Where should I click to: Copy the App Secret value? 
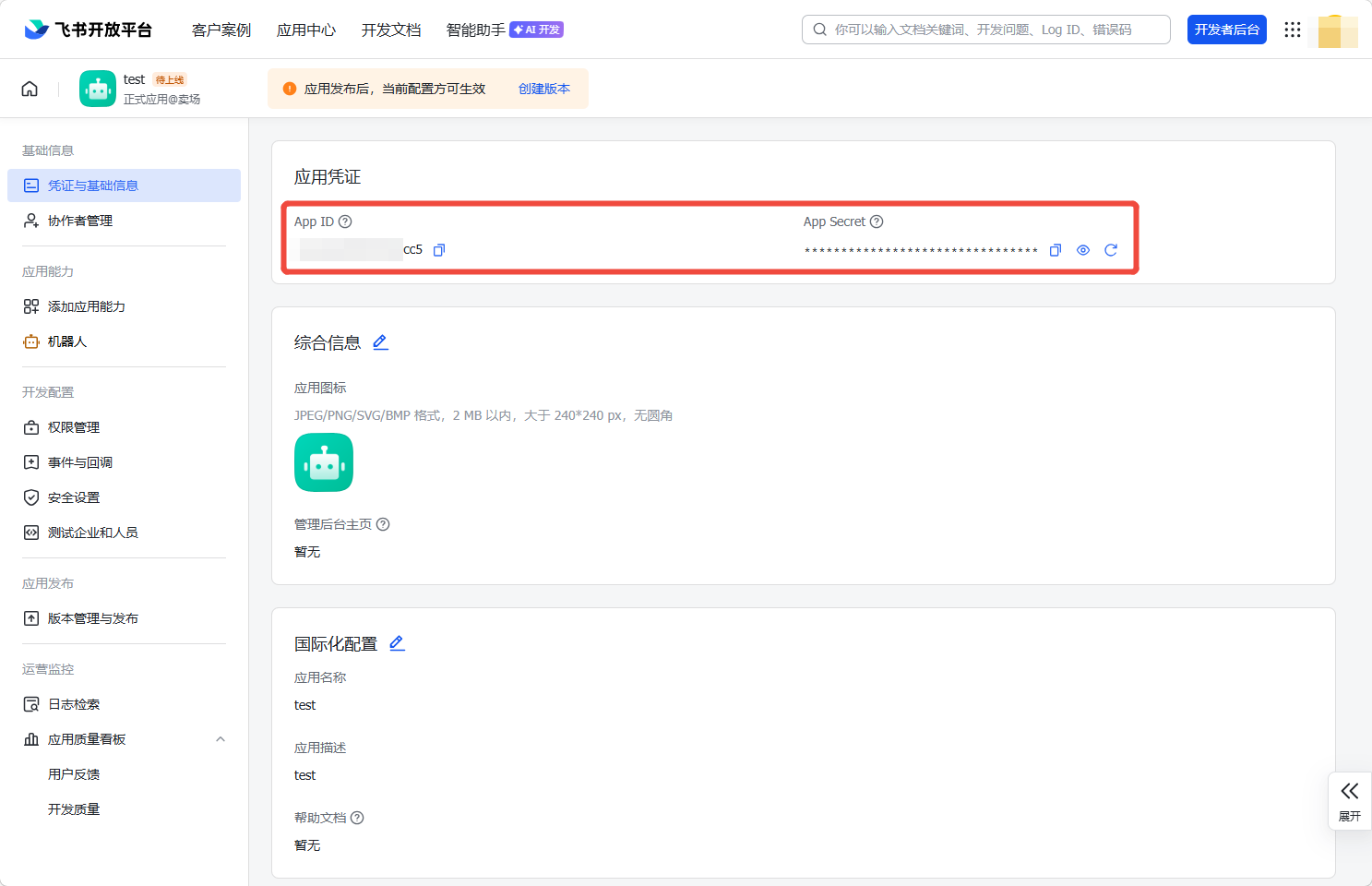click(1056, 250)
